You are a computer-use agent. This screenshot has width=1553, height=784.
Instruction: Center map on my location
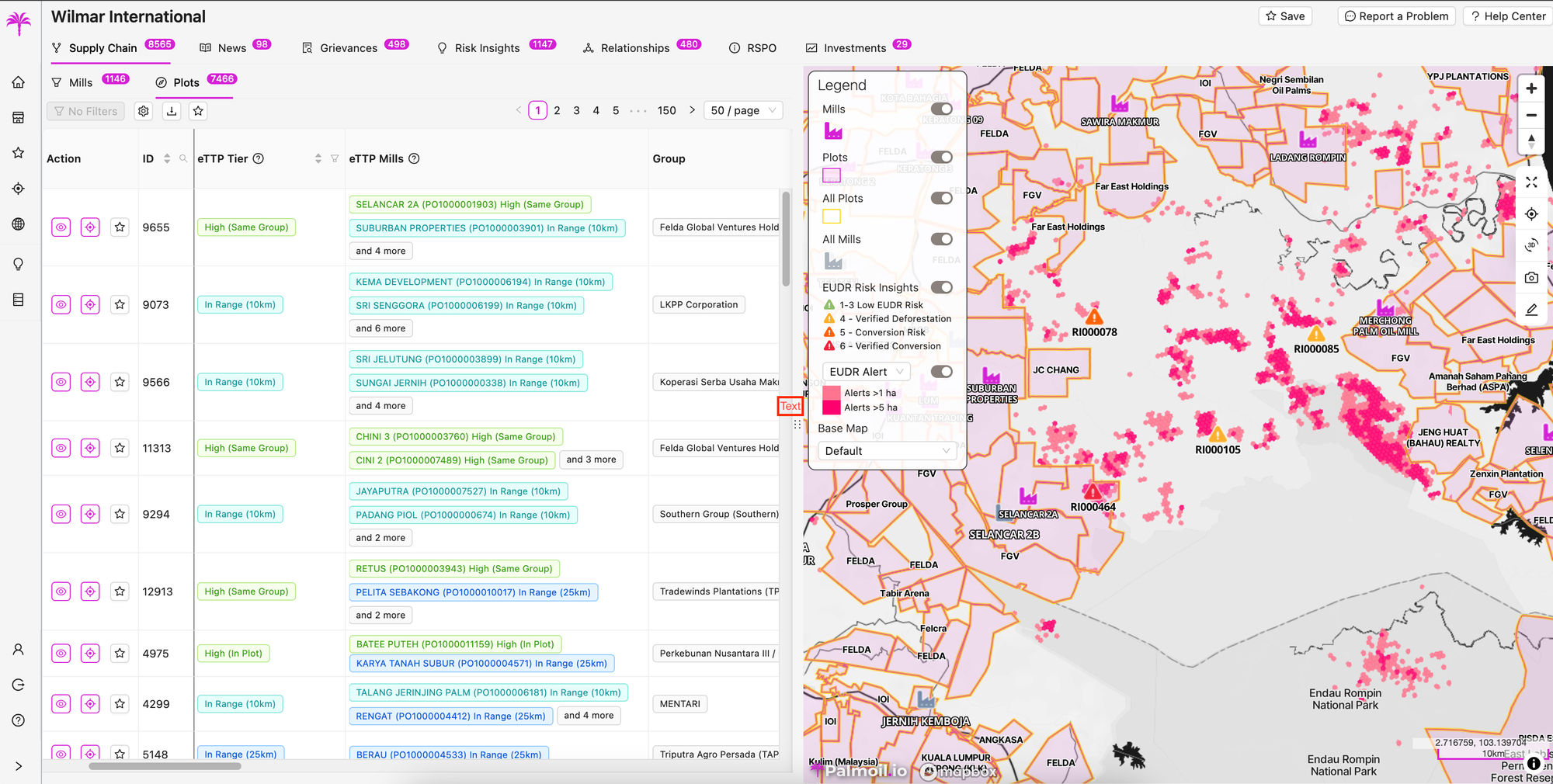1531,214
